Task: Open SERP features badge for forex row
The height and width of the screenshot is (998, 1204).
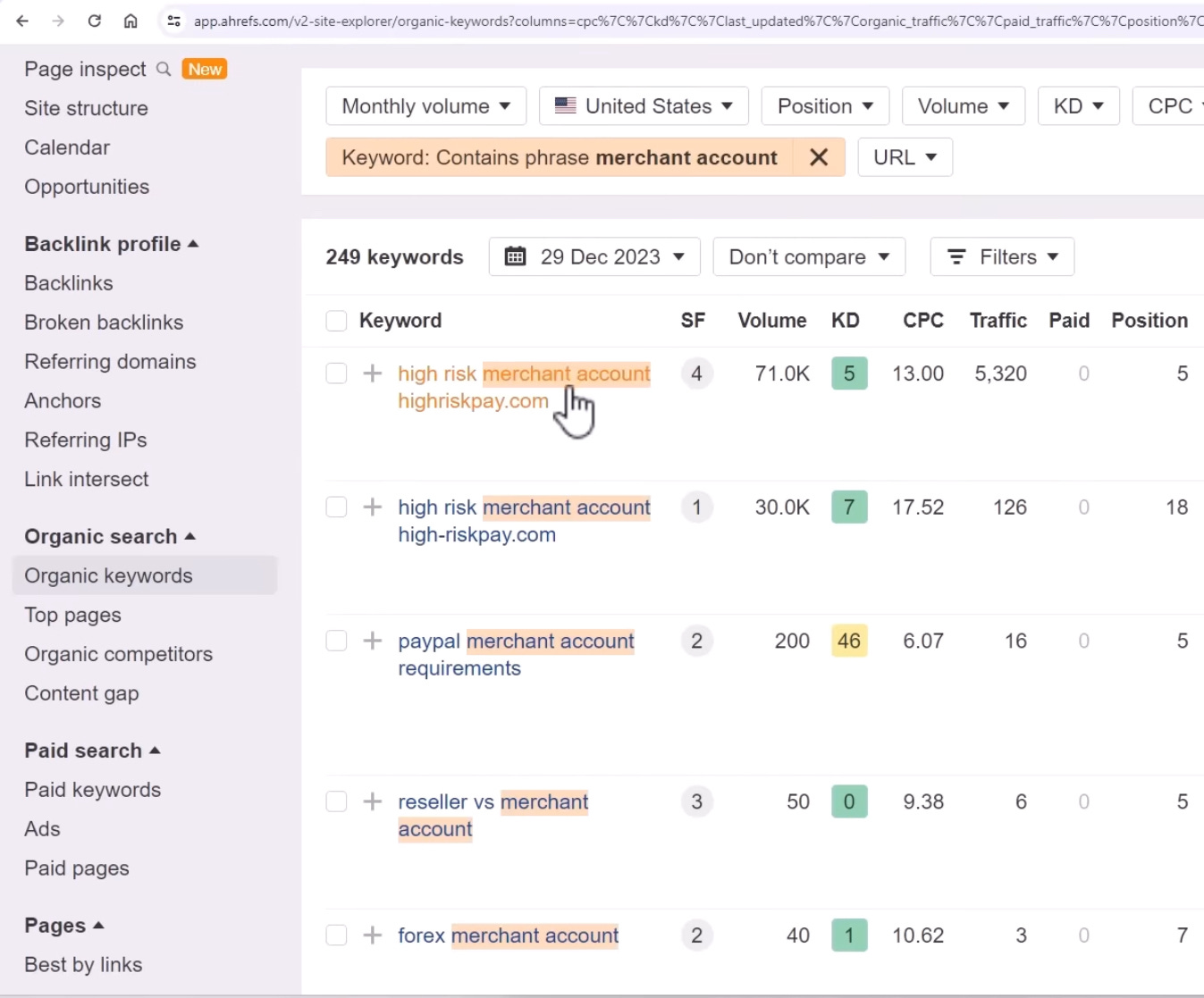Action: (x=697, y=935)
